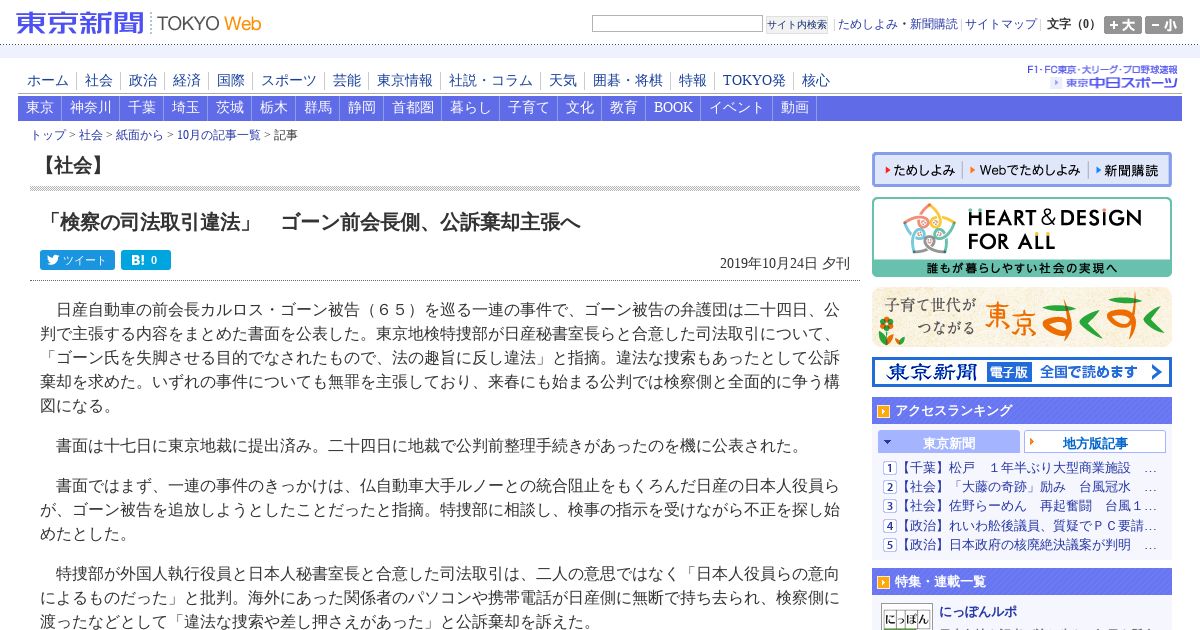Click Webでためしよみ in sidebar box
1200x630 pixels.
(x=1024, y=170)
